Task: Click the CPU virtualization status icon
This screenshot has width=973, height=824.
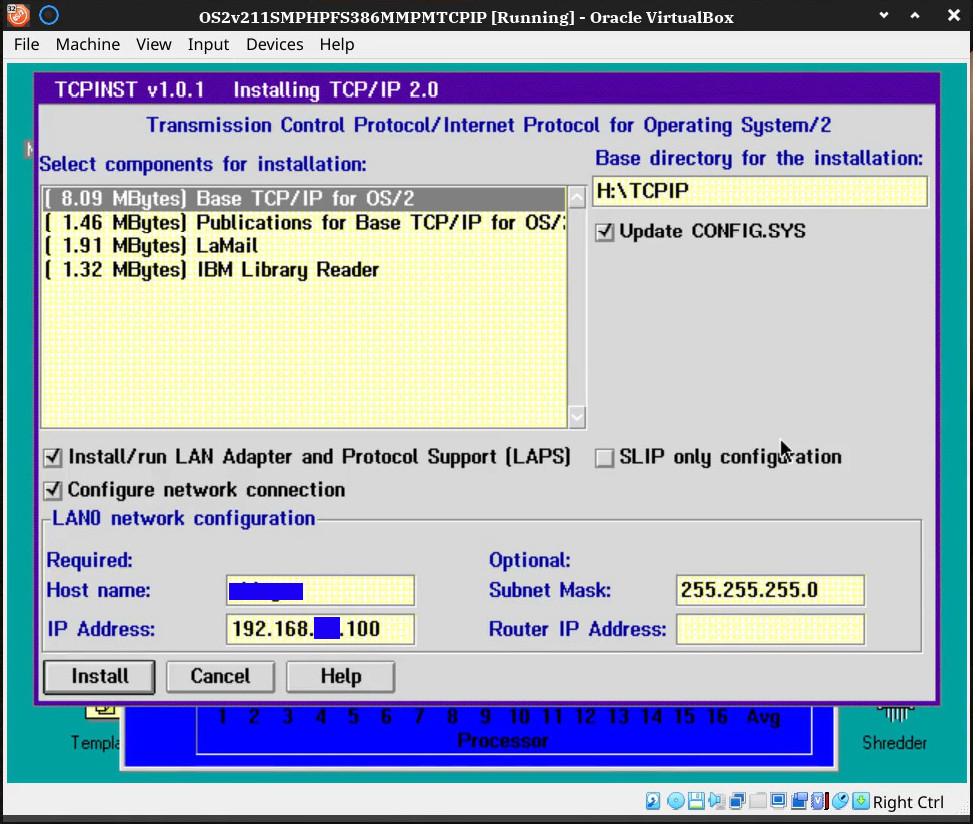Action: (x=819, y=801)
